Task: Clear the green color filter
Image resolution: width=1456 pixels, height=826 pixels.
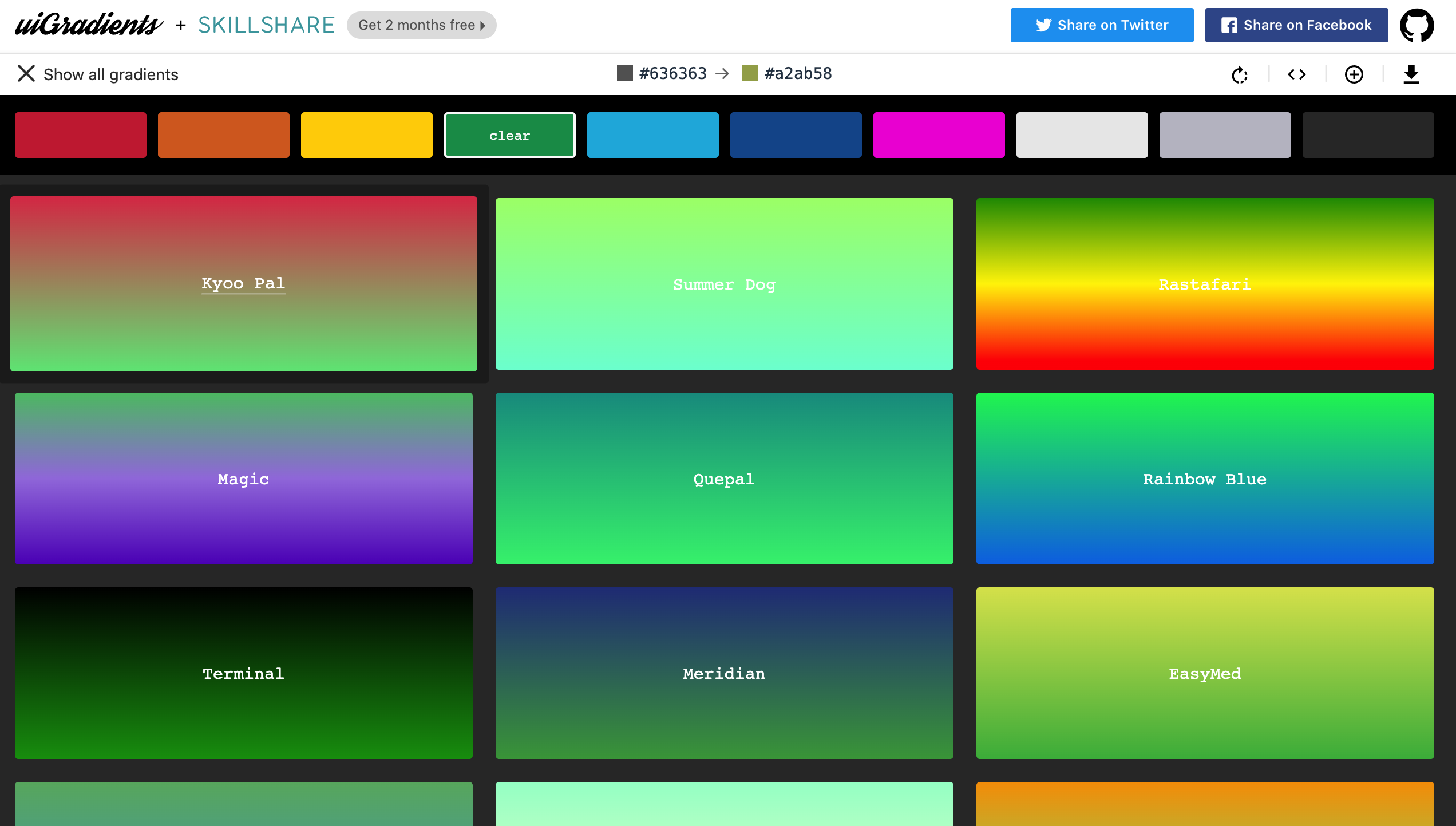Action: 509,135
